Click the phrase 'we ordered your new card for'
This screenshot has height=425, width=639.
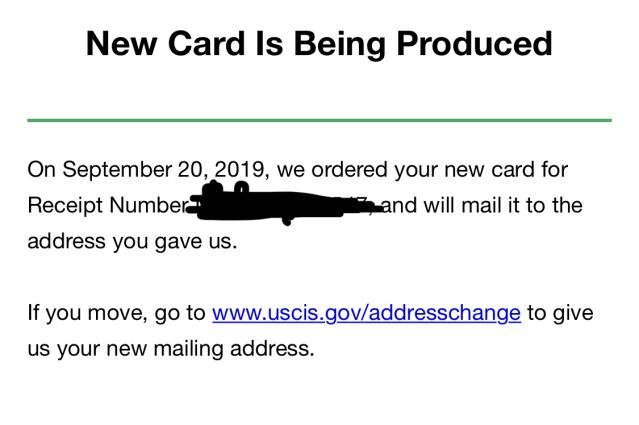pyautogui.click(x=422, y=170)
